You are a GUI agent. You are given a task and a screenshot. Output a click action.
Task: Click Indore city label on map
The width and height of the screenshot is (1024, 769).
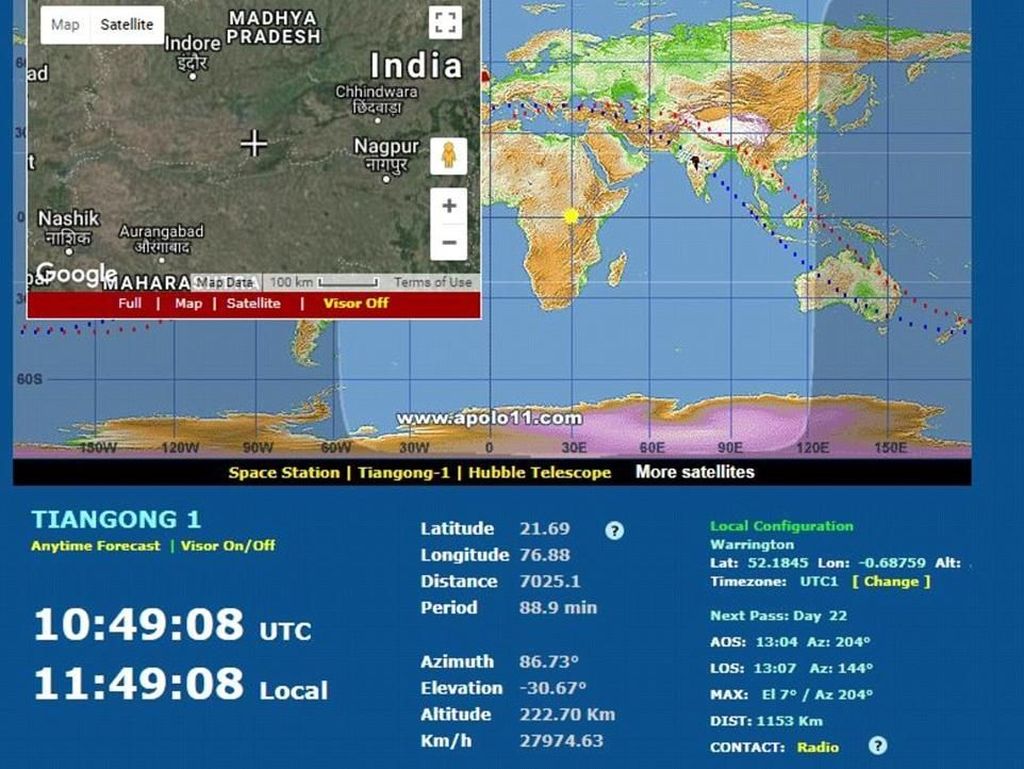click(193, 54)
